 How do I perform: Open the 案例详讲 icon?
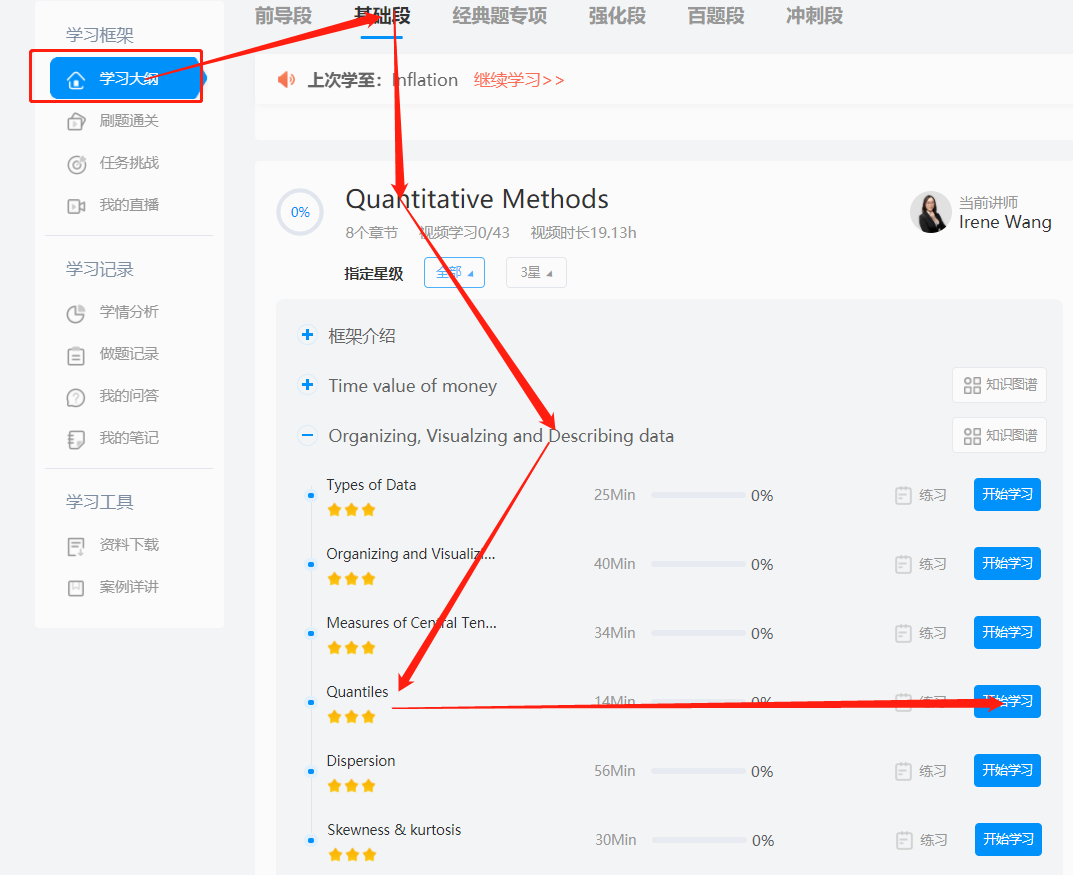click(76, 588)
